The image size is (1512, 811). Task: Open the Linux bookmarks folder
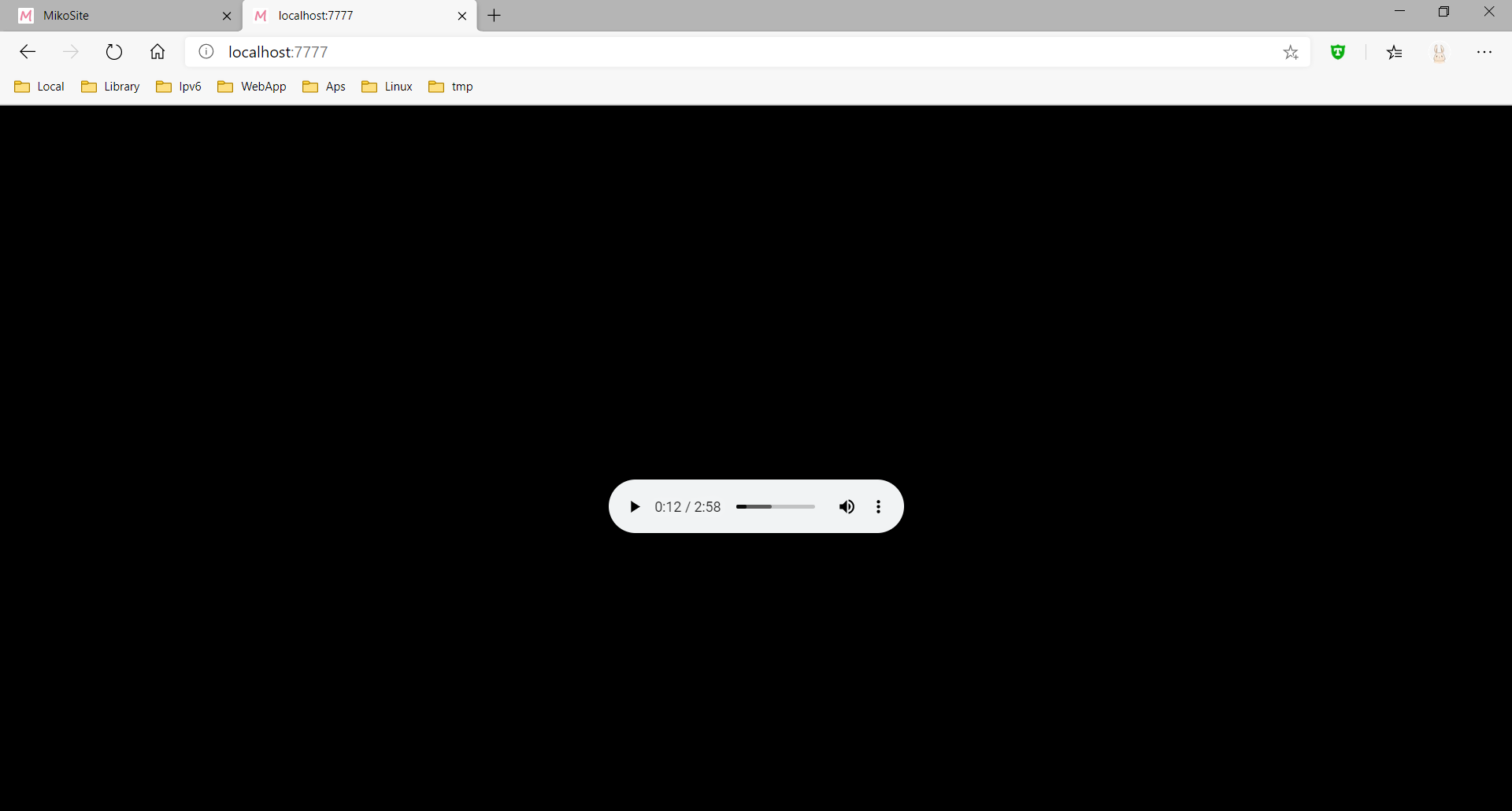387,87
